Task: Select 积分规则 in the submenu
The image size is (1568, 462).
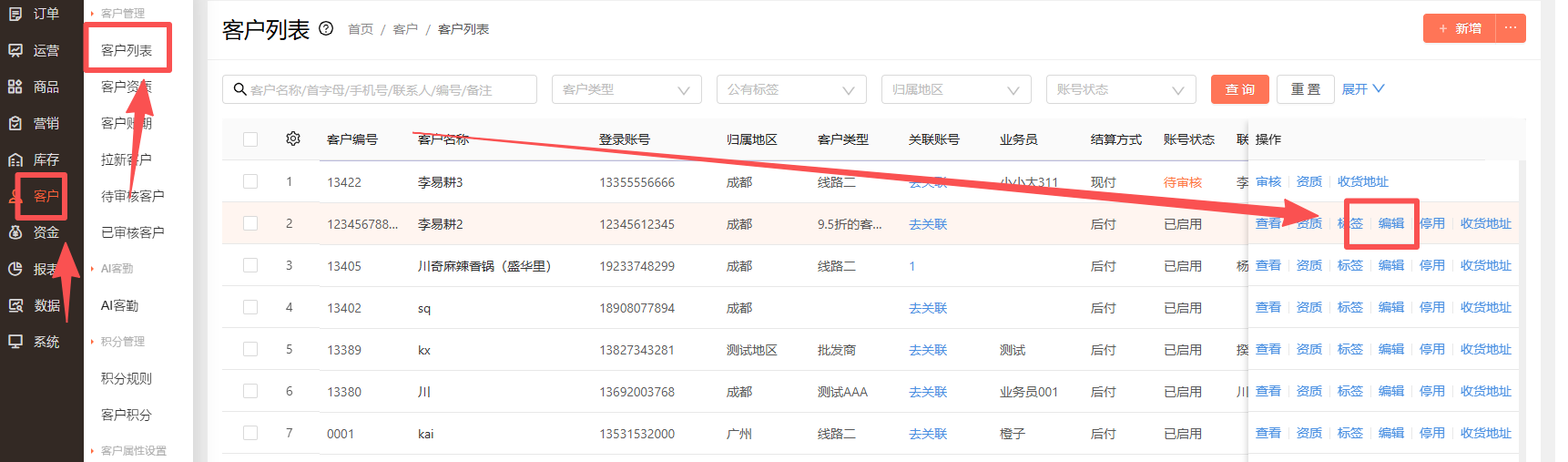Action: tap(127, 378)
